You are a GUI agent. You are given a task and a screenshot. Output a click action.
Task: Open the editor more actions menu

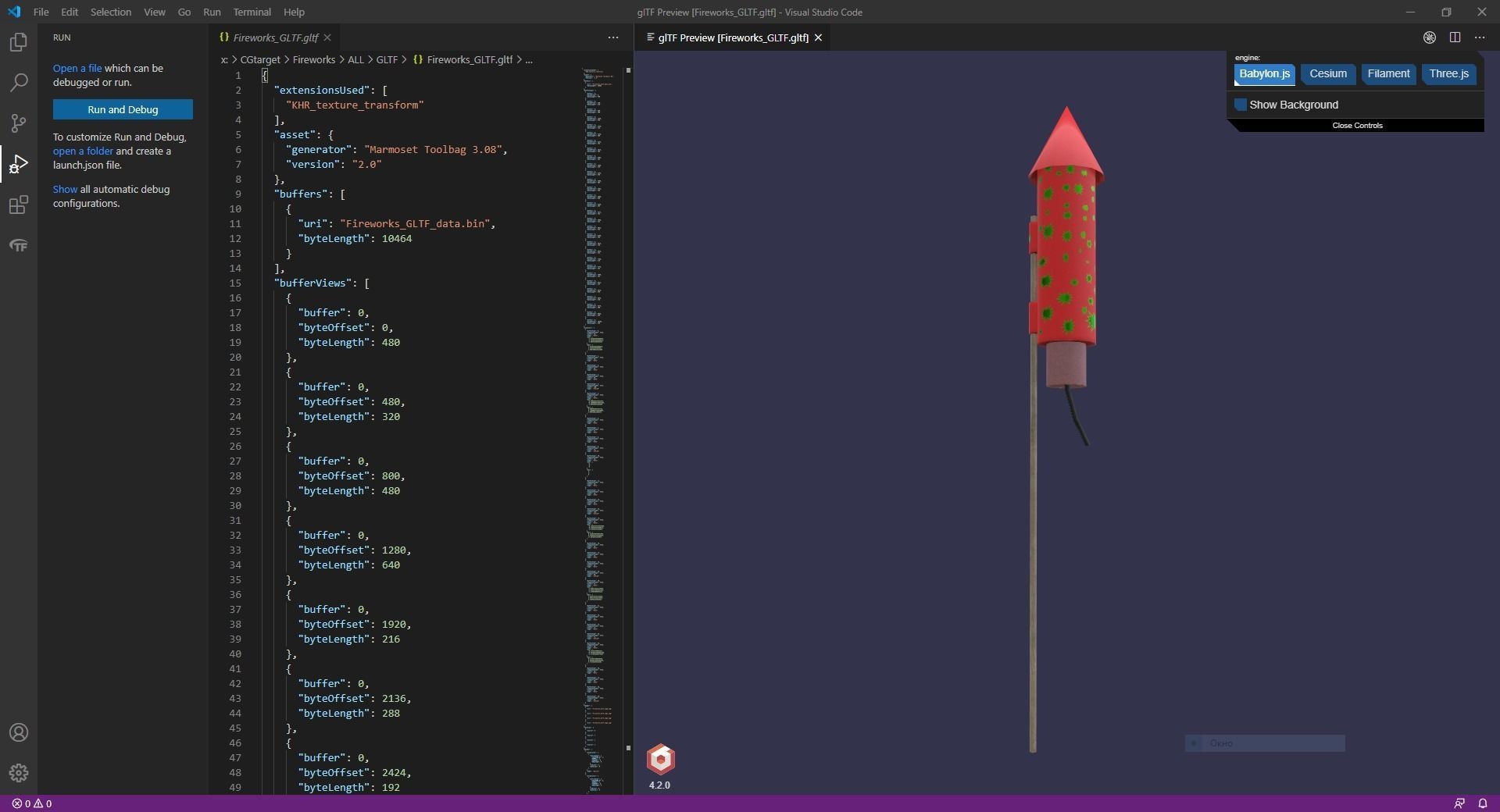coord(613,37)
